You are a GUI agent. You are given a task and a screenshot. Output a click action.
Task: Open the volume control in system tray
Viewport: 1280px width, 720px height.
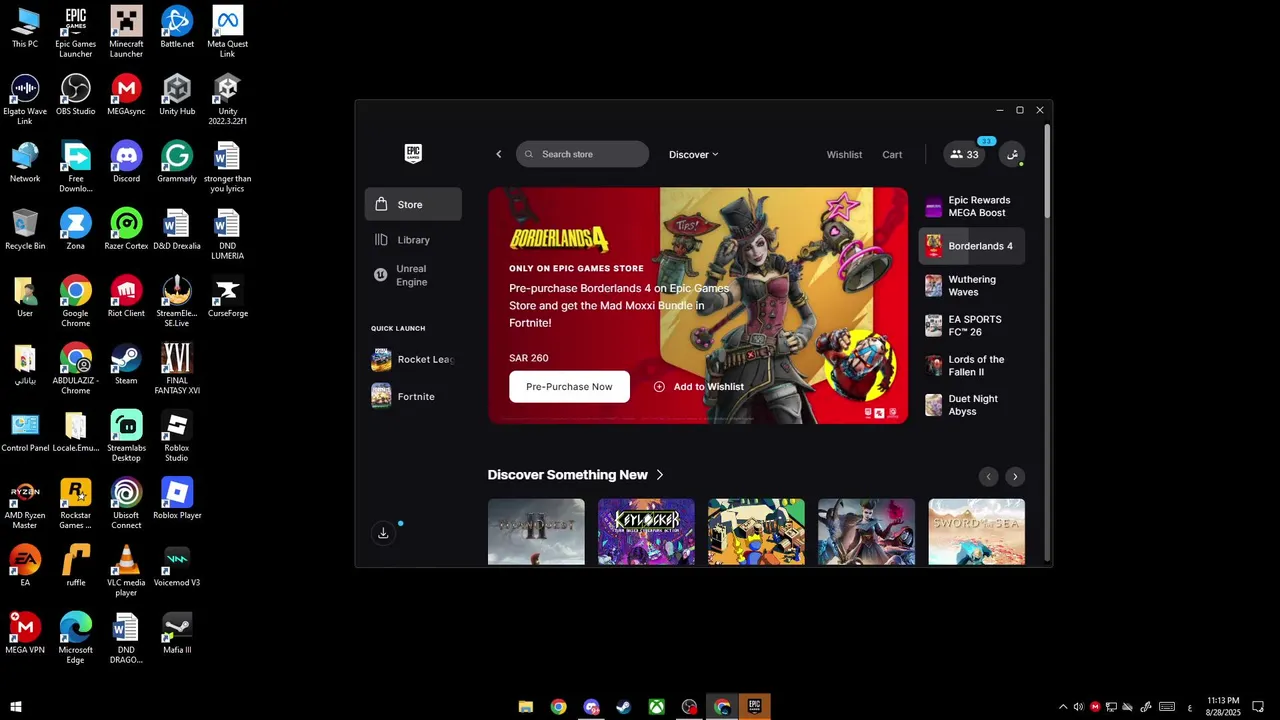tap(1079, 707)
